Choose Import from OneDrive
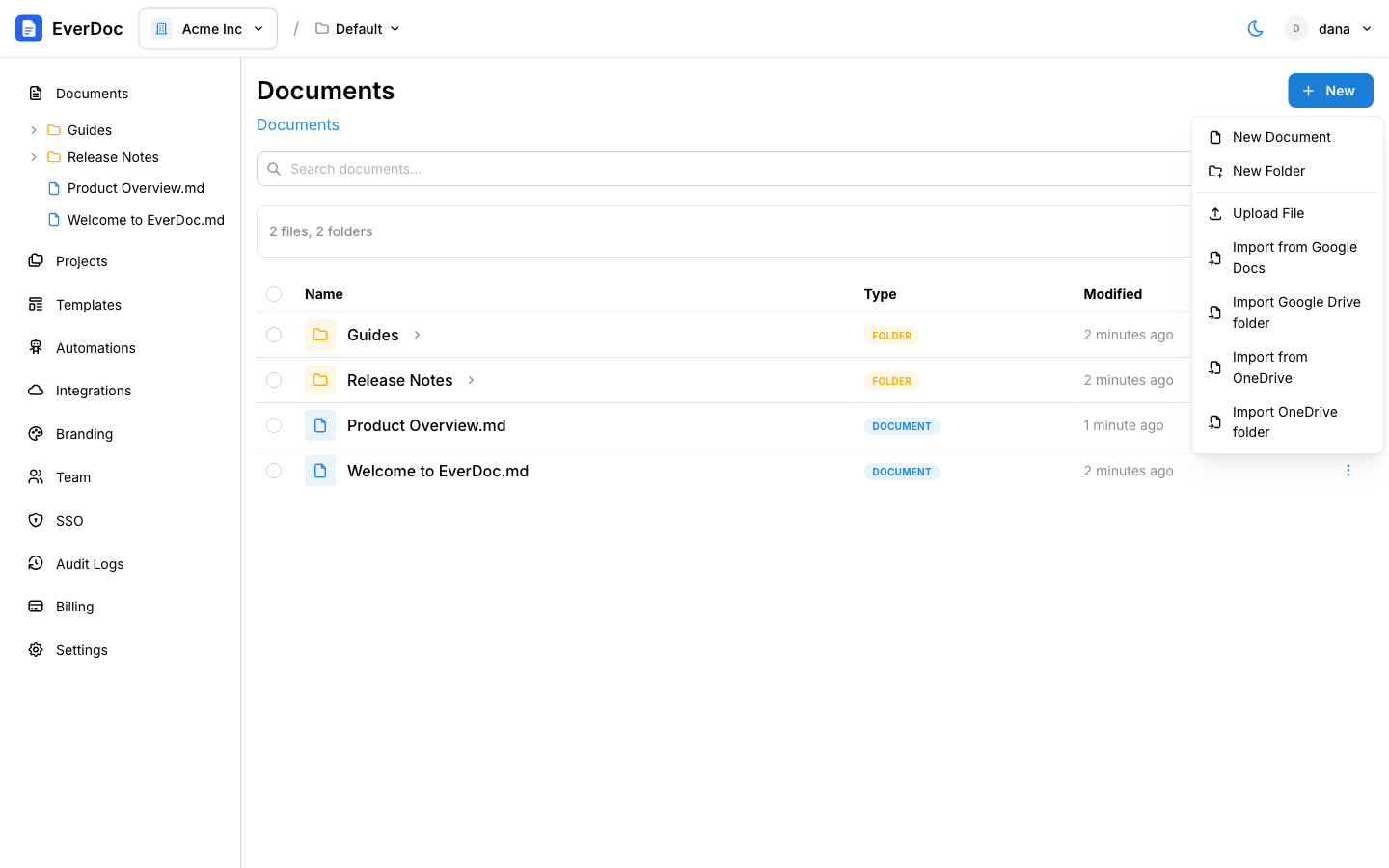1389x868 pixels. click(1288, 367)
